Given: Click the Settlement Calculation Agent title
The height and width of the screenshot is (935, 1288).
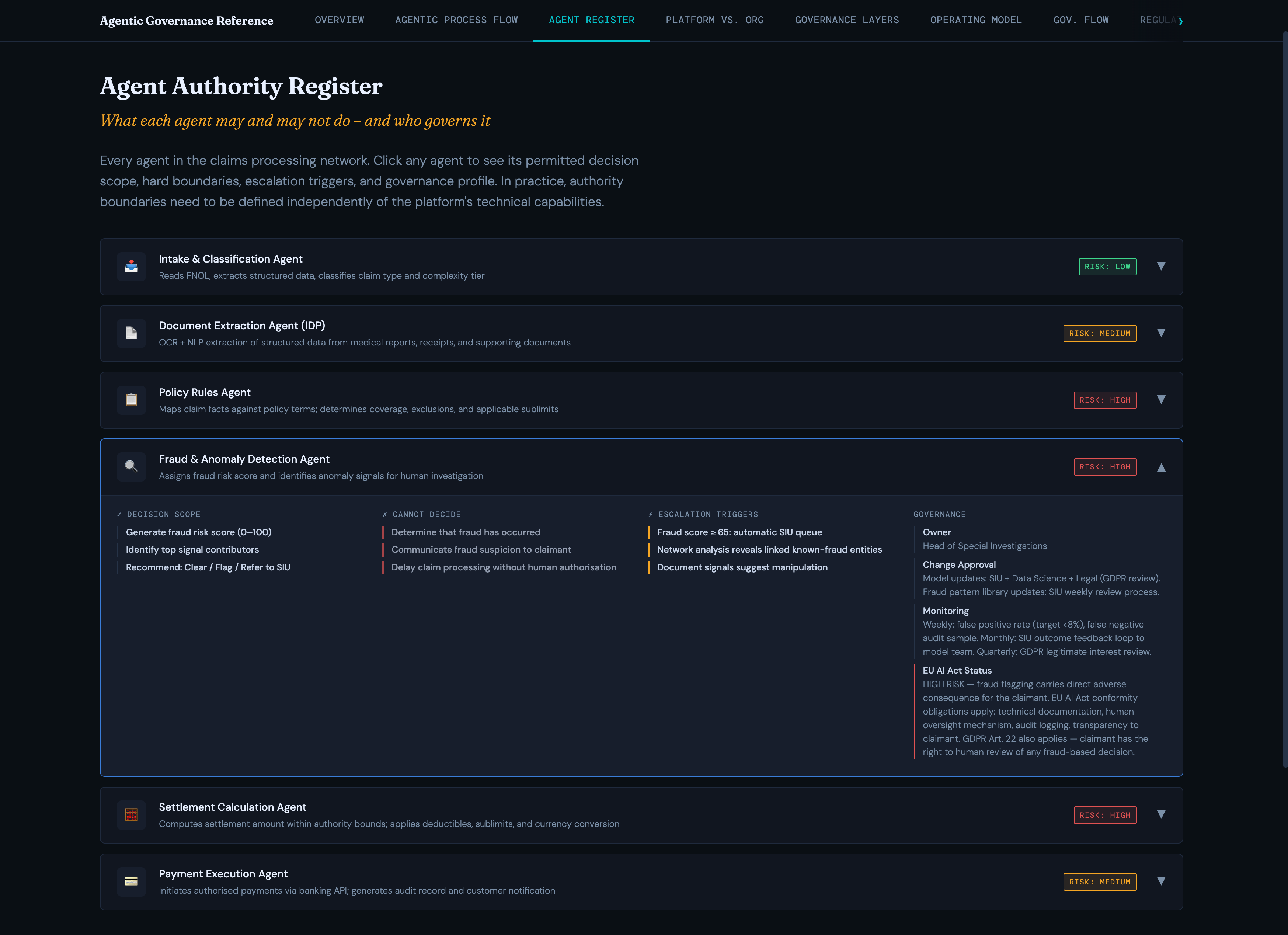Looking at the screenshot, I should (232, 807).
